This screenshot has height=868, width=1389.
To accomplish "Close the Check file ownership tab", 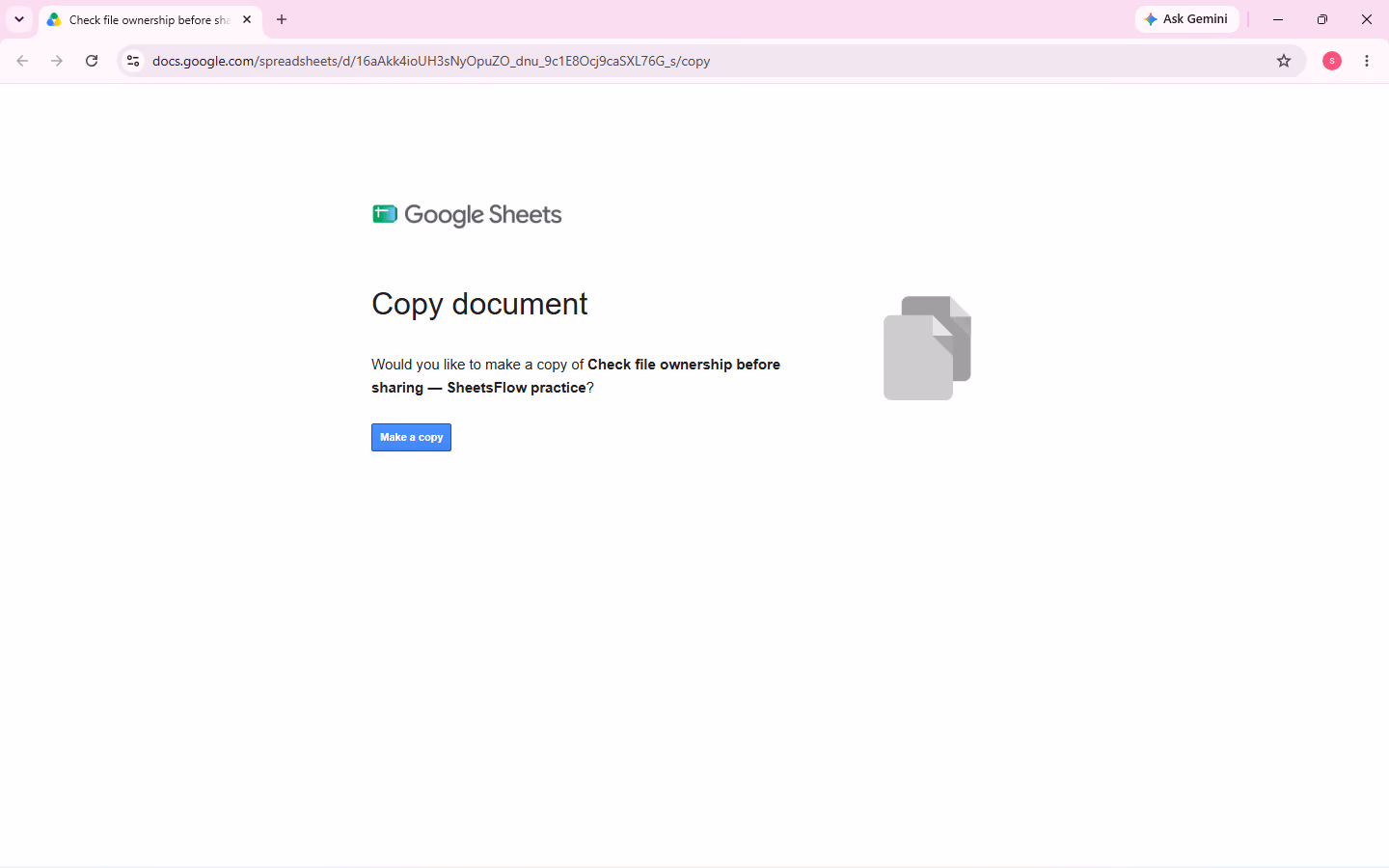I will (x=247, y=19).
